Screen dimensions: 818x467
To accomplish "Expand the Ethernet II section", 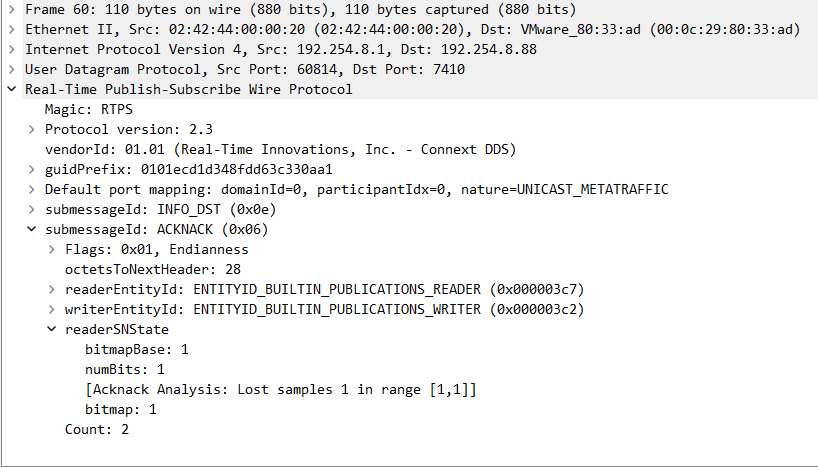I will (12, 29).
